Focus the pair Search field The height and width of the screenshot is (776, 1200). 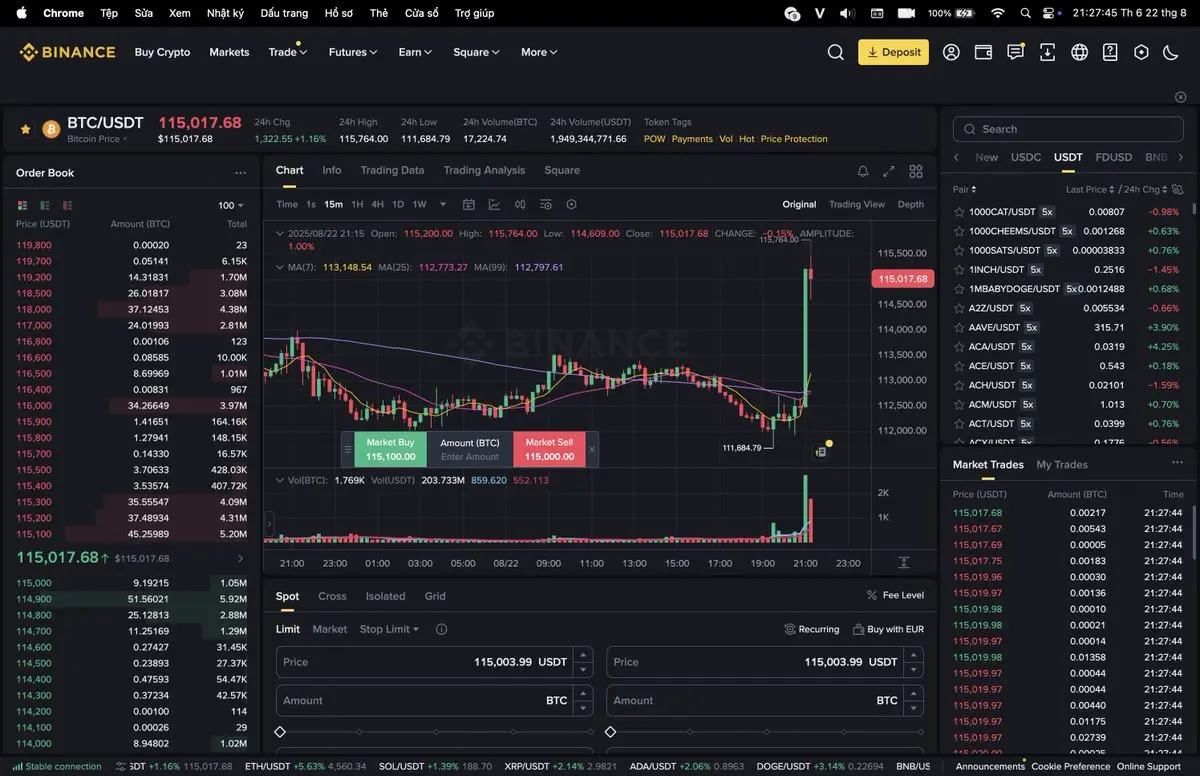1066,129
